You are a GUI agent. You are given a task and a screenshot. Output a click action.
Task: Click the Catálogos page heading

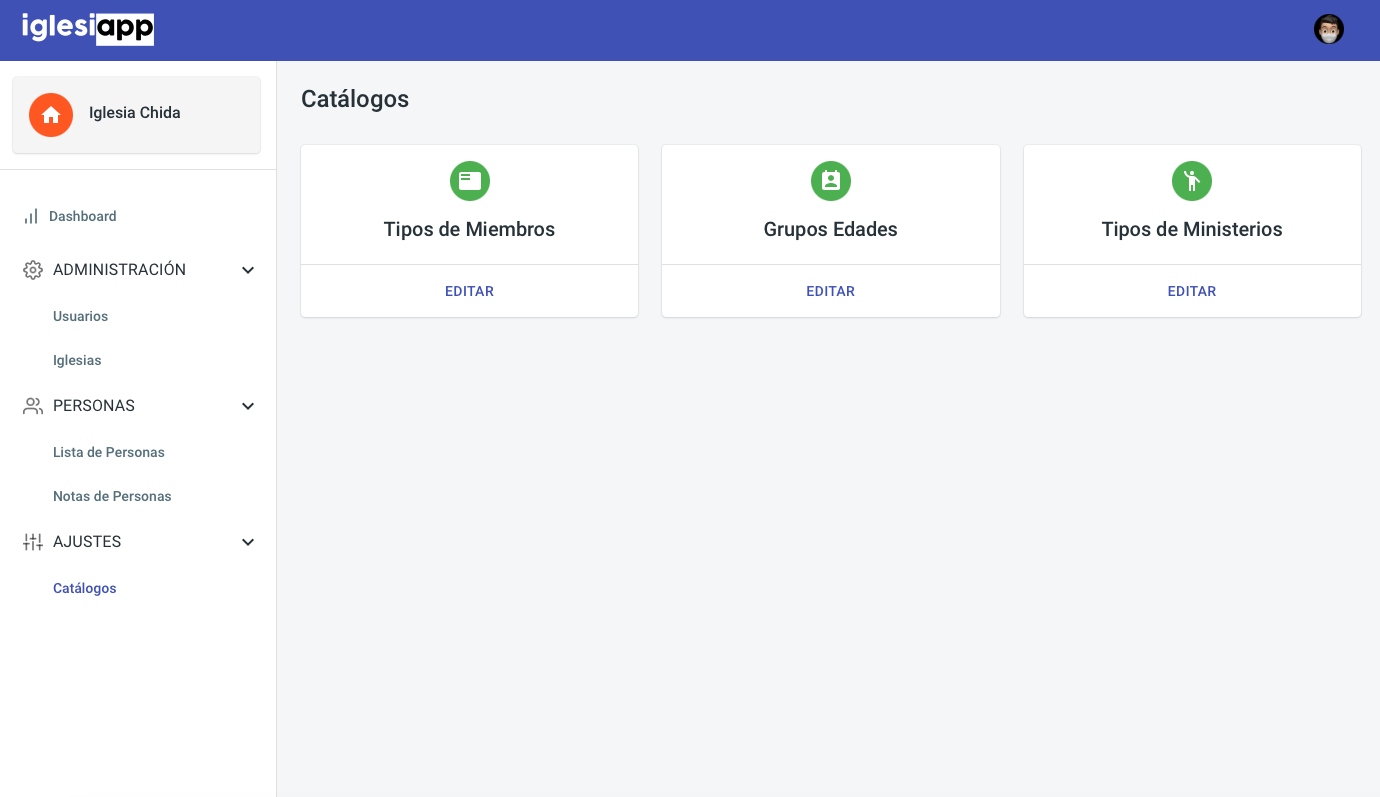point(355,99)
